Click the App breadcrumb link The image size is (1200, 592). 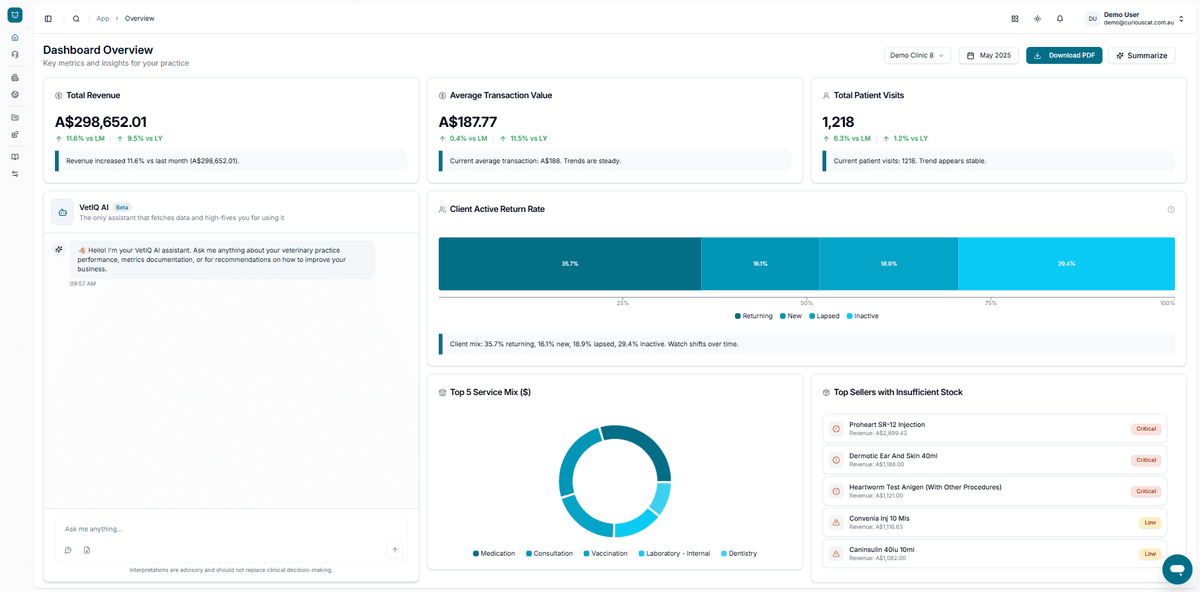pyautogui.click(x=103, y=18)
